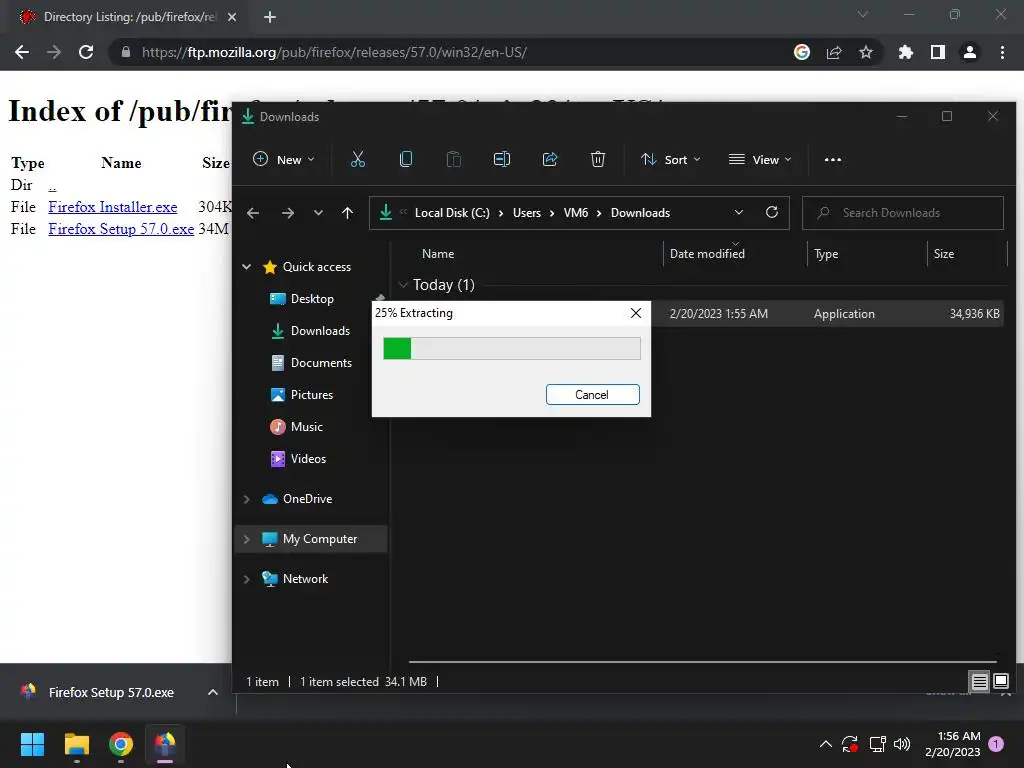Screen dimensions: 1024x768
Task: Open the Chrome side panel icon
Action: click(x=938, y=52)
